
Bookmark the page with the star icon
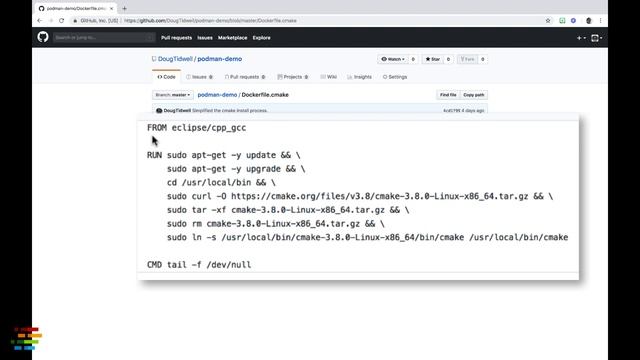pos(548,20)
